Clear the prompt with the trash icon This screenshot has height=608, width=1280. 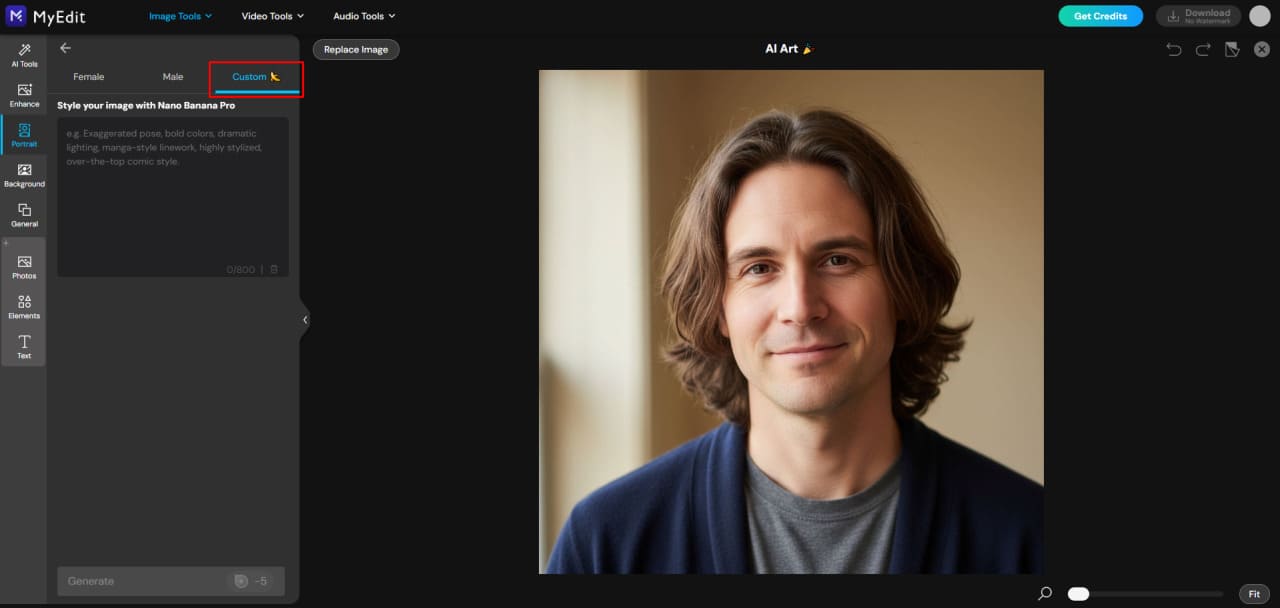(274, 269)
